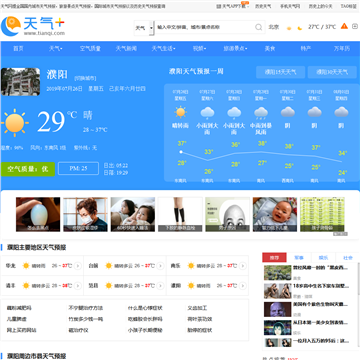Click the woman wearing mask ad thumbnail

click(85, 214)
